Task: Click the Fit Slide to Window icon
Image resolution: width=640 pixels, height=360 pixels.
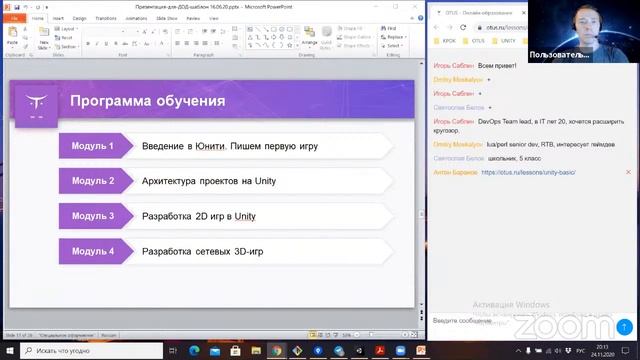Action: (413, 335)
